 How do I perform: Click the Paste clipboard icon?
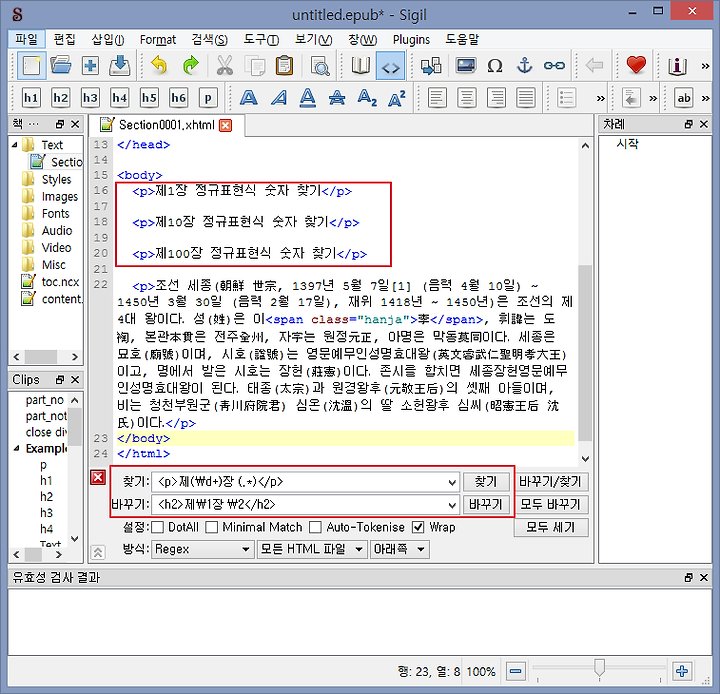[x=284, y=66]
